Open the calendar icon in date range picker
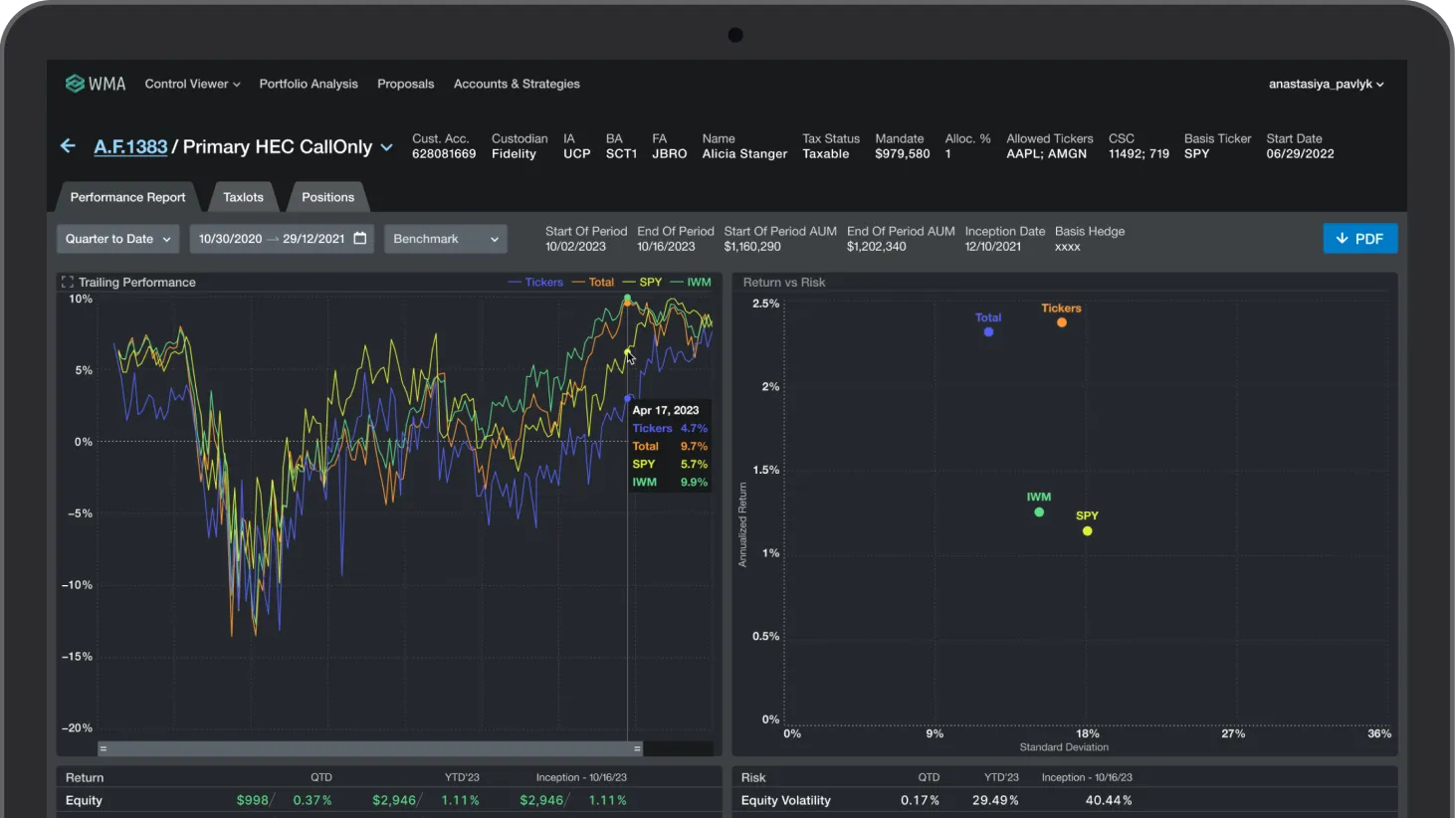Viewport: 1456px width, 818px height. click(357, 239)
